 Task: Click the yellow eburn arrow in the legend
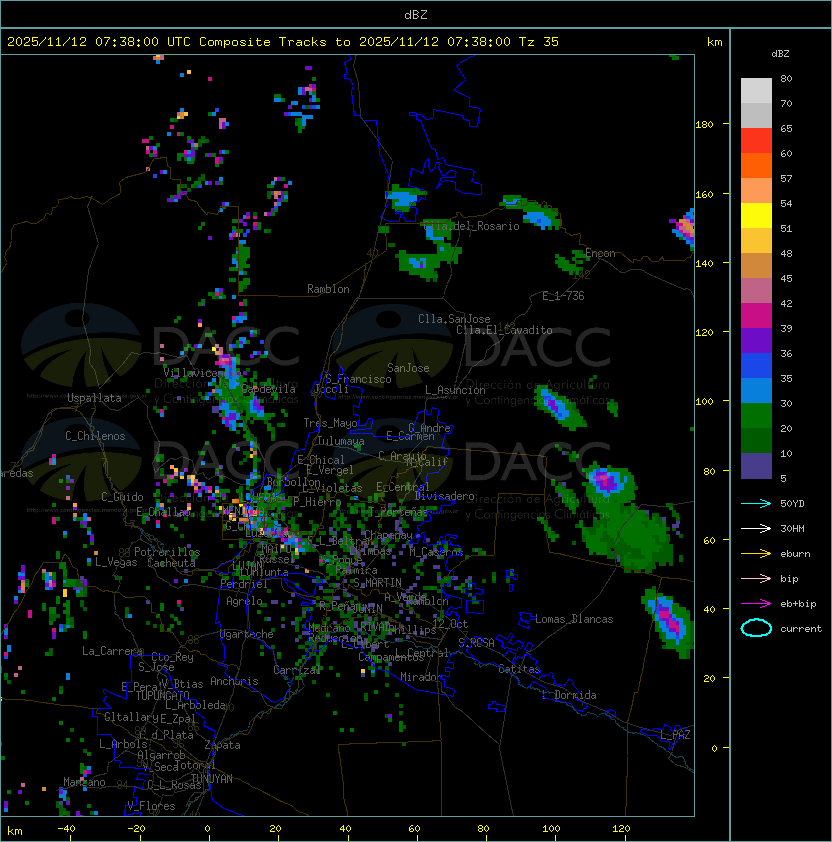[756, 554]
